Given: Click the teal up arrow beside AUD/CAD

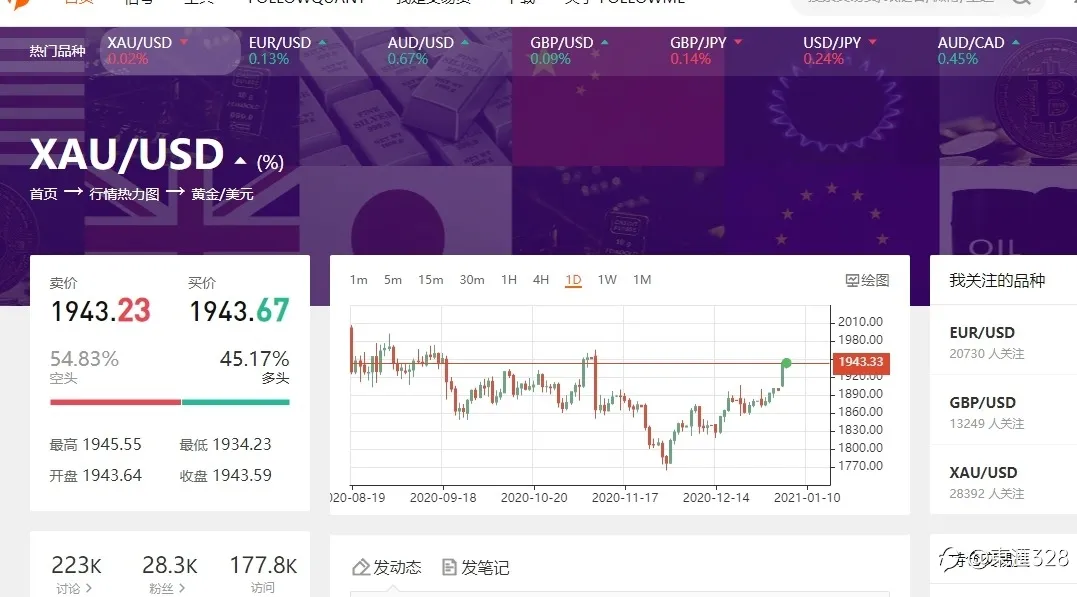Looking at the screenshot, I should click(1015, 43).
